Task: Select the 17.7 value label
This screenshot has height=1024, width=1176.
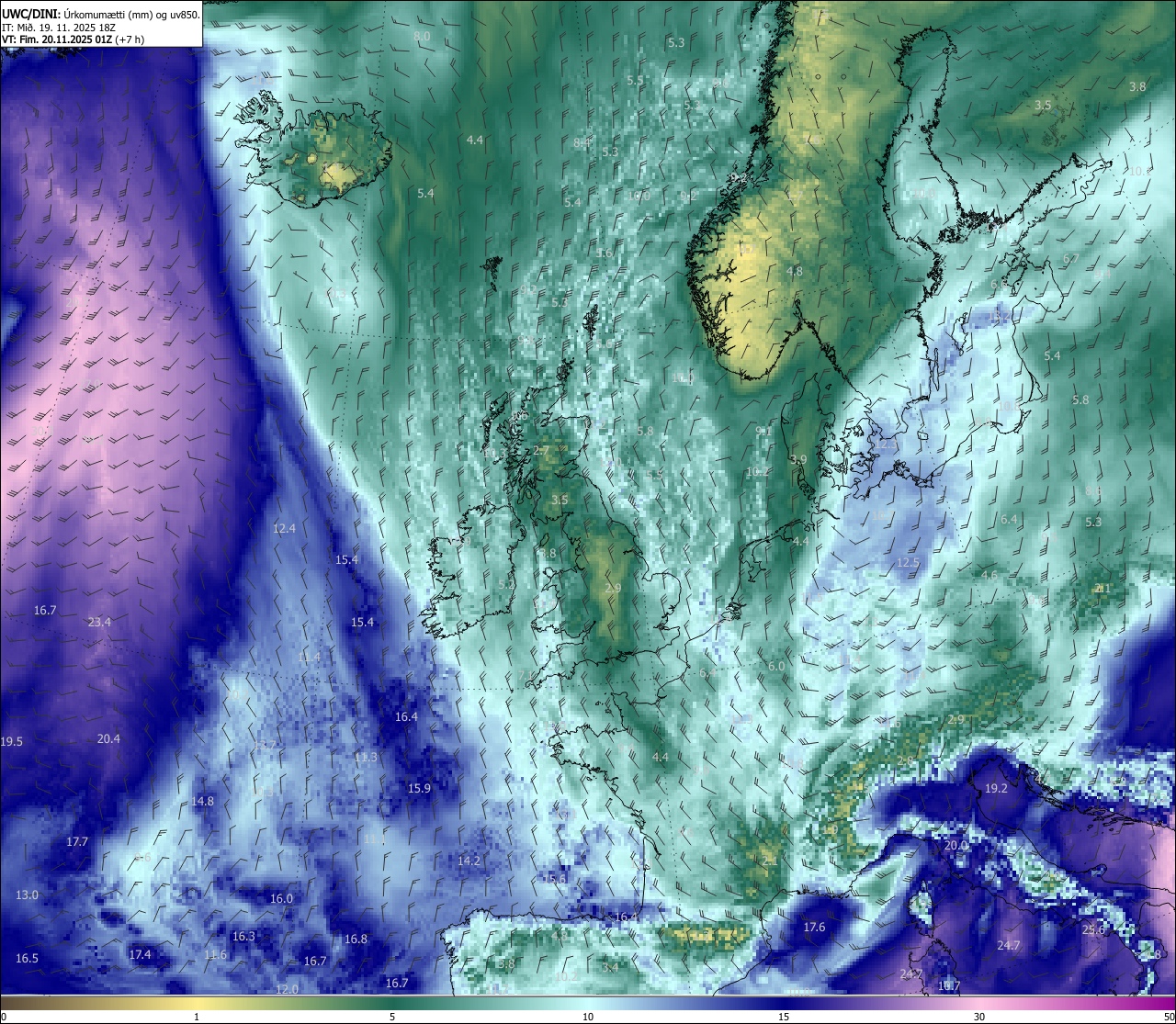Action: pyautogui.click(x=77, y=842)
